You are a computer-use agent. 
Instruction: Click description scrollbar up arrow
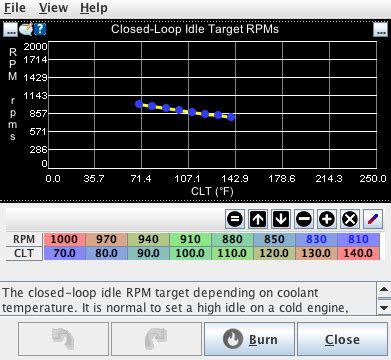(x=384, y=290)
